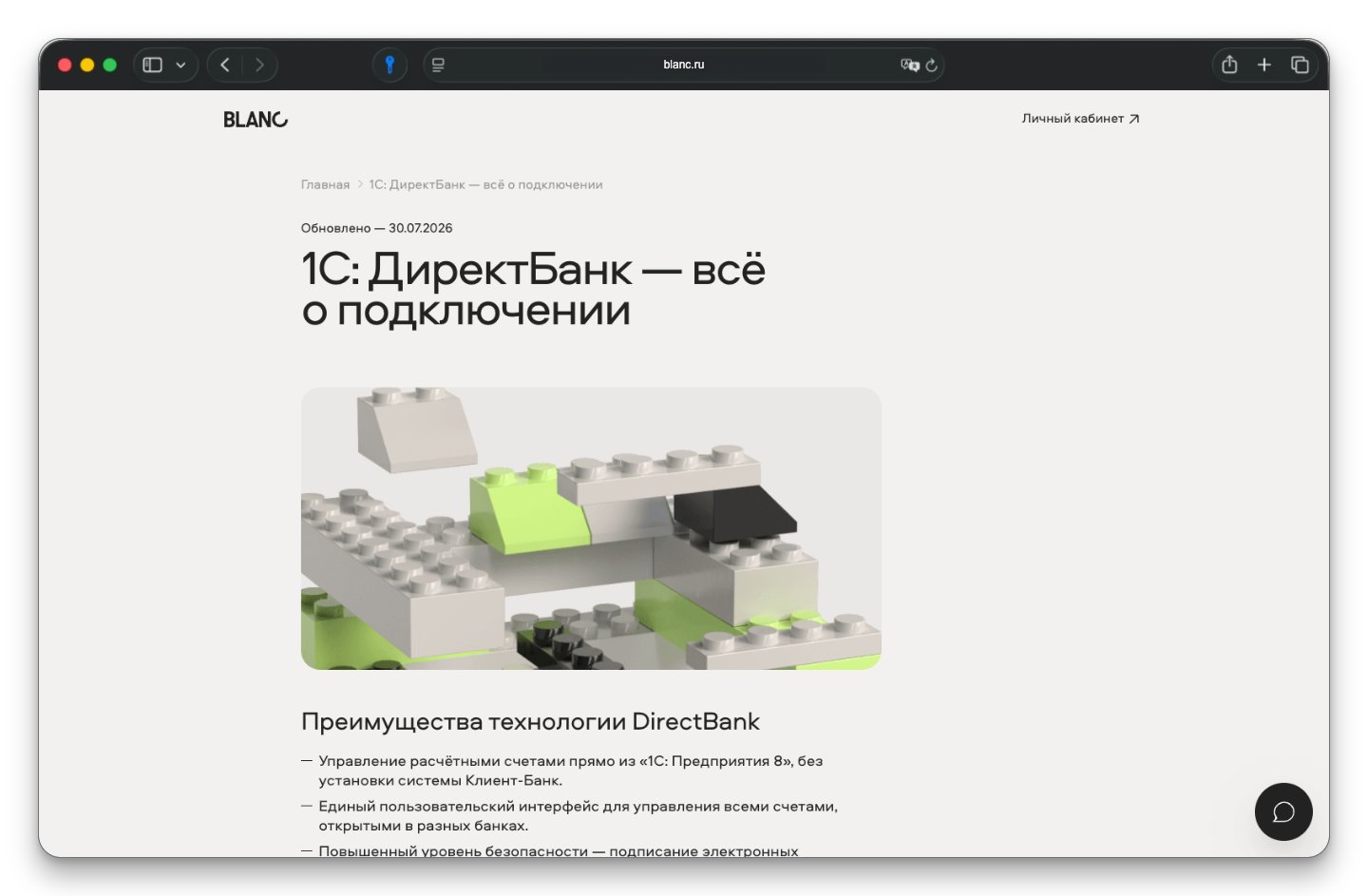Click breadcrumb 1С: ДиректБанк — всё о подключении

point(485,184)
